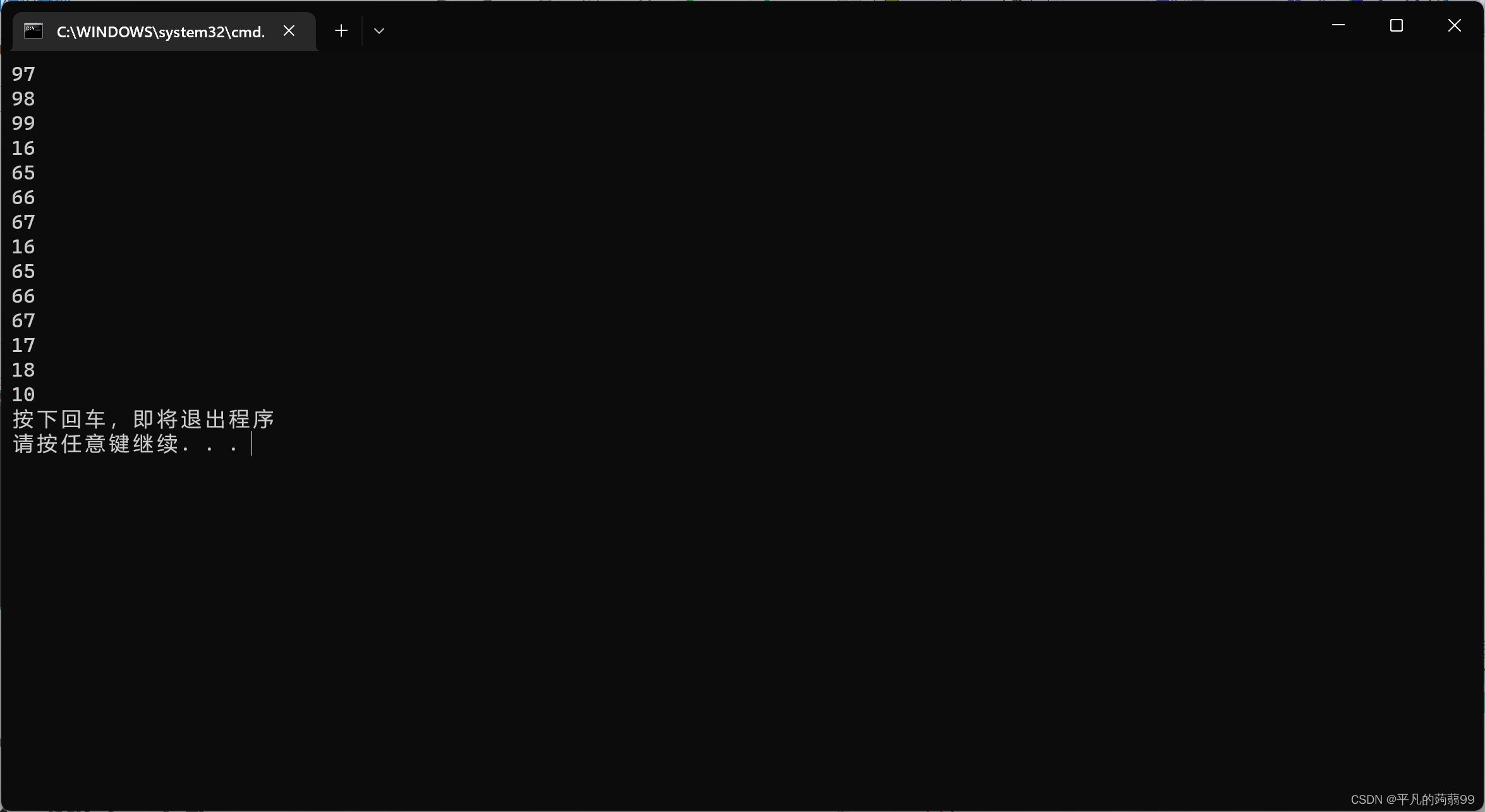Viewport: 1485px width, 812px height.
Task: Click the blinking cursor after the prompt
Action: coord(252,444)
